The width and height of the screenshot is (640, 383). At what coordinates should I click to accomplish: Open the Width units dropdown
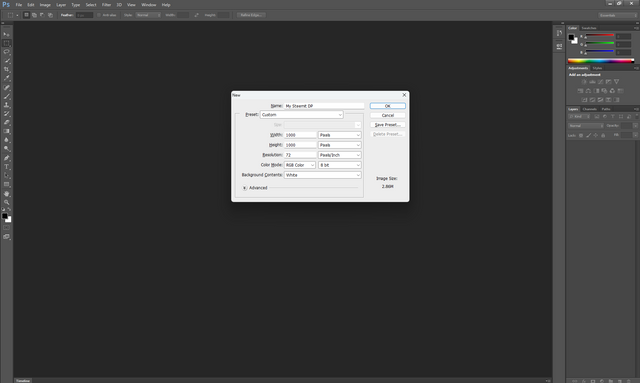tap(340, 135)
